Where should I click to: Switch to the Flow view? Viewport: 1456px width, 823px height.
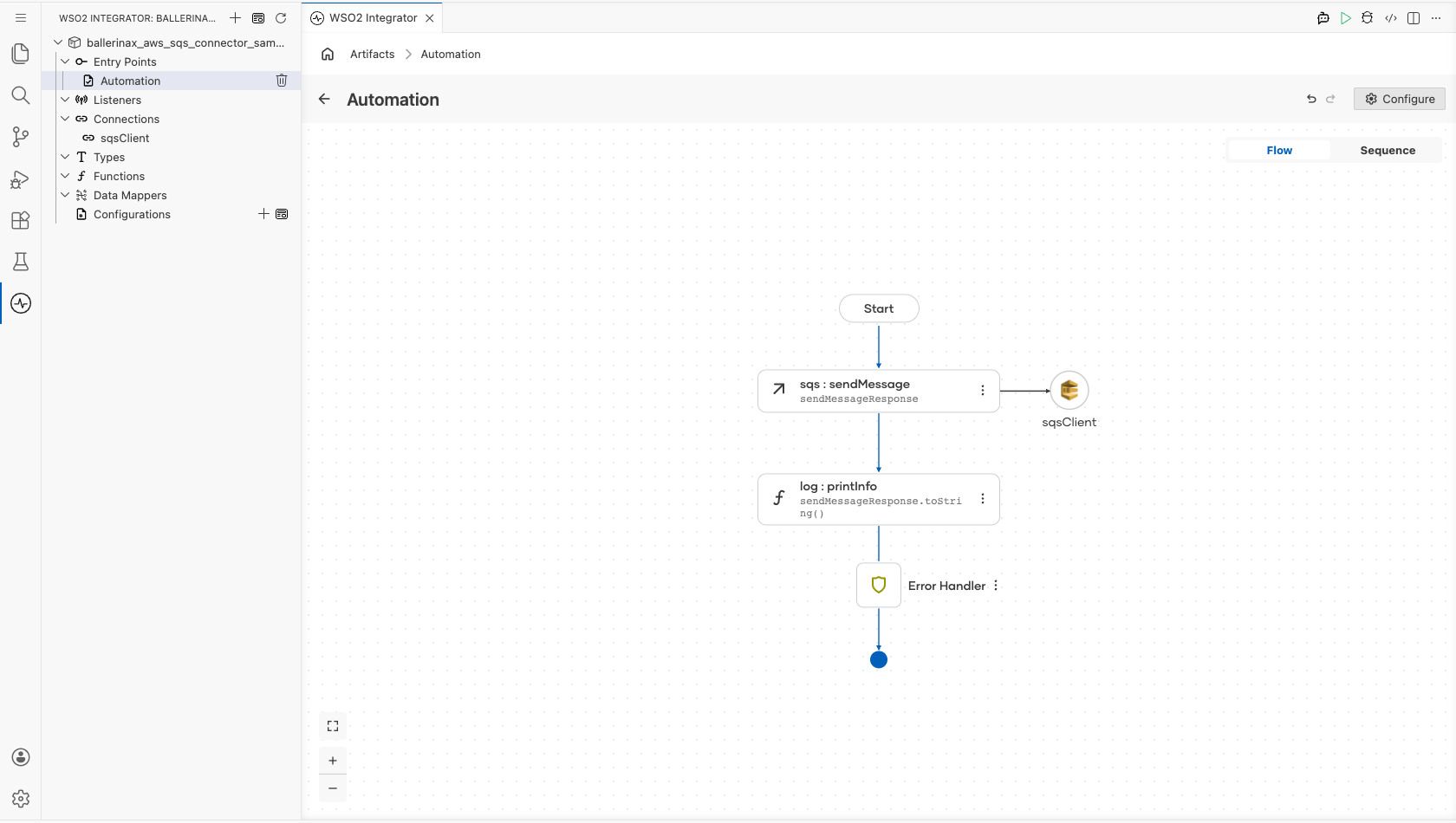(1279, 150)
